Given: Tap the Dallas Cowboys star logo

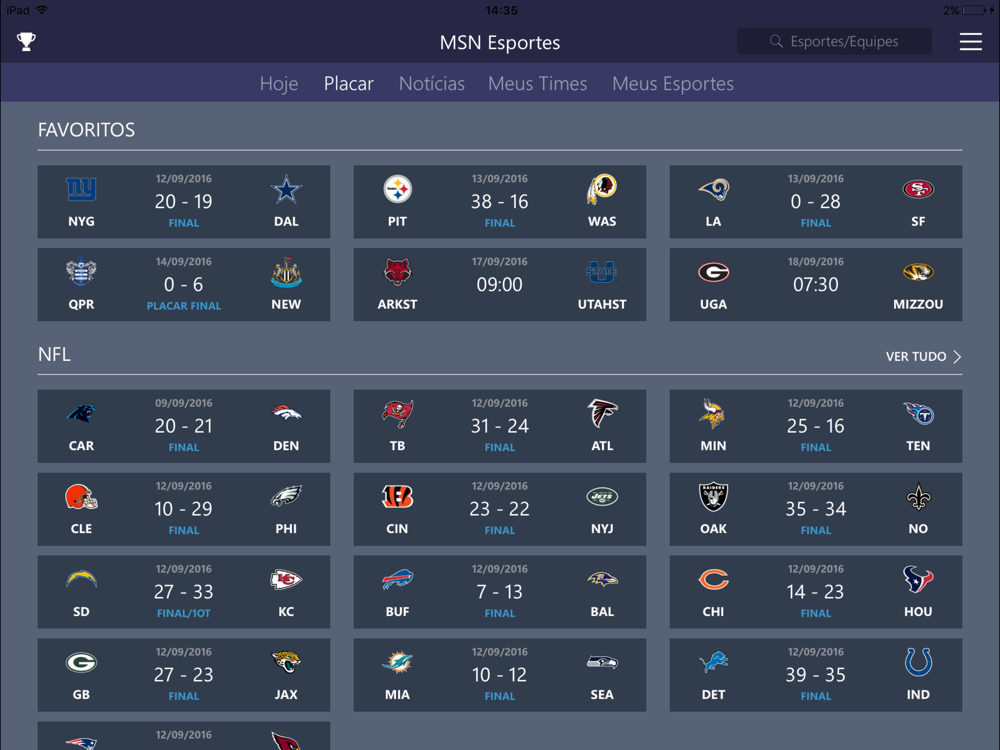Looking at the screenshot, I should click(286, 189).
